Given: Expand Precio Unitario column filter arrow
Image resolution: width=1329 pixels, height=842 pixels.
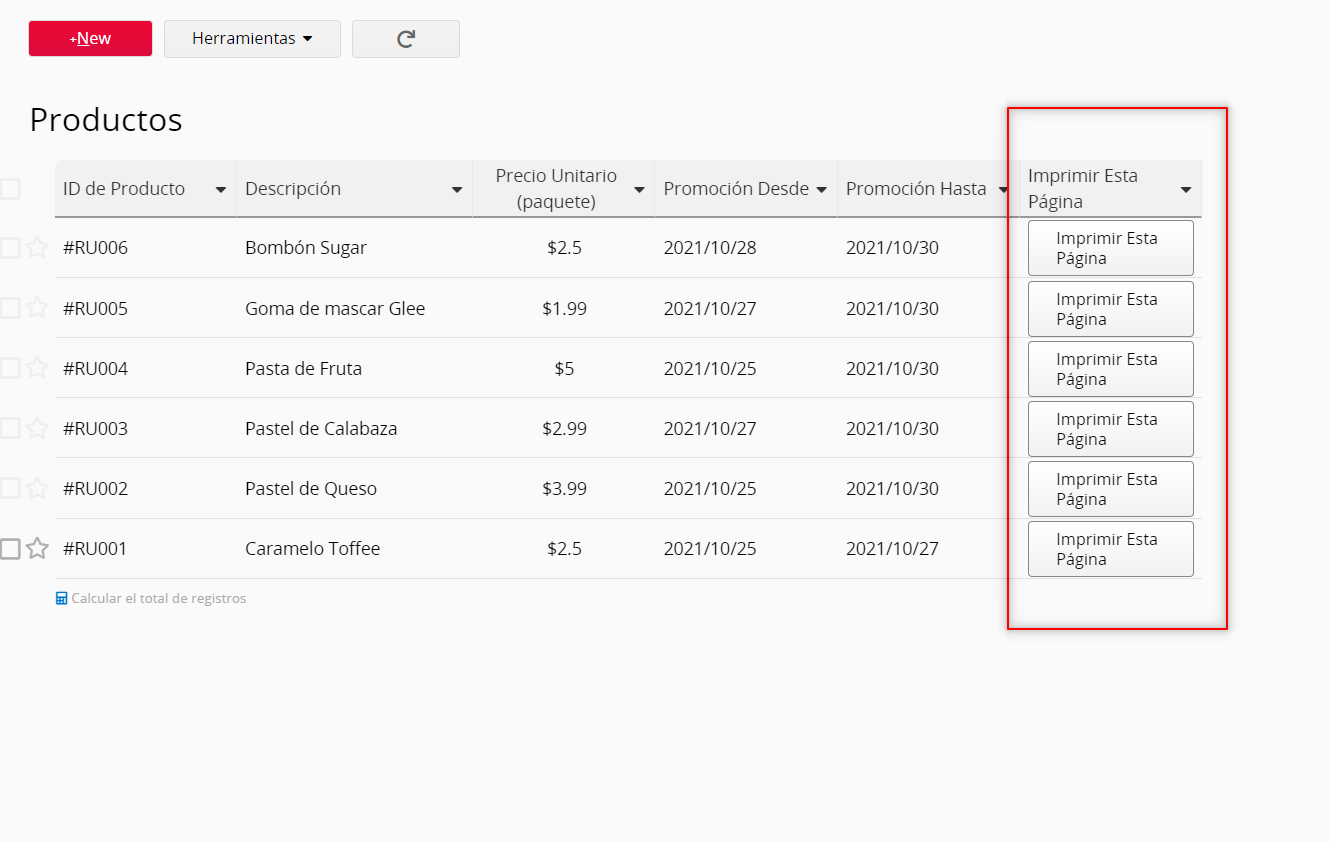Looking at the screenshot, I should [639, 189].
